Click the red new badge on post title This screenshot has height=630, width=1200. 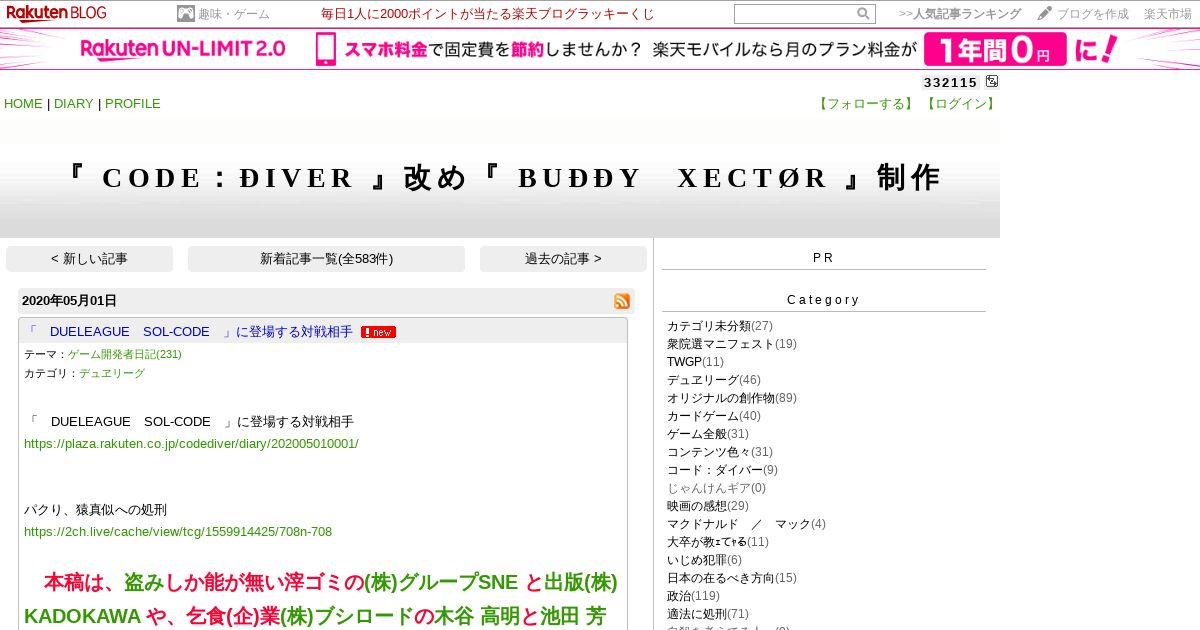pos(378,332)
